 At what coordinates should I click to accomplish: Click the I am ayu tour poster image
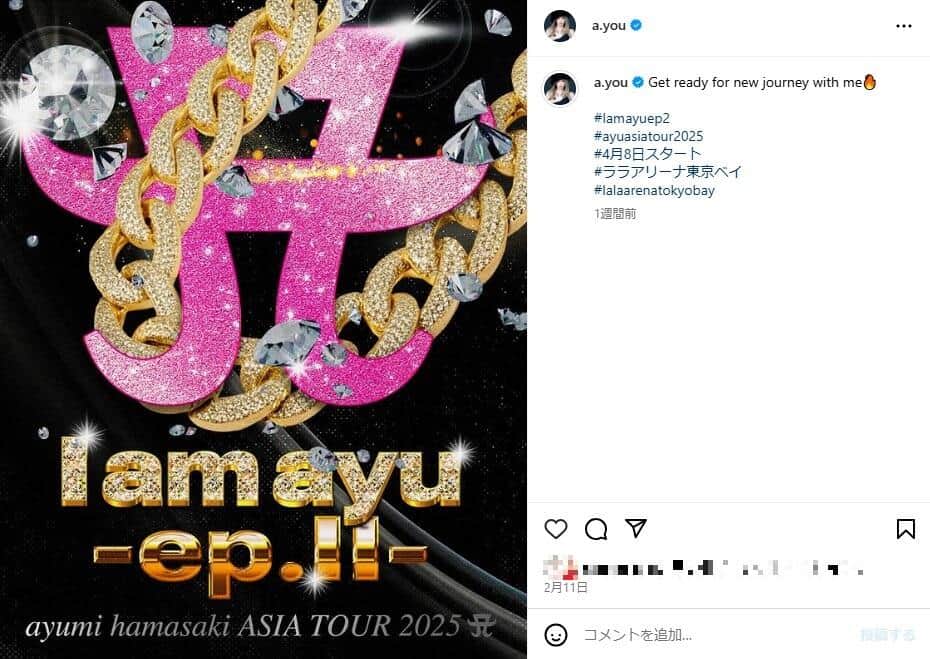point(263,329)
